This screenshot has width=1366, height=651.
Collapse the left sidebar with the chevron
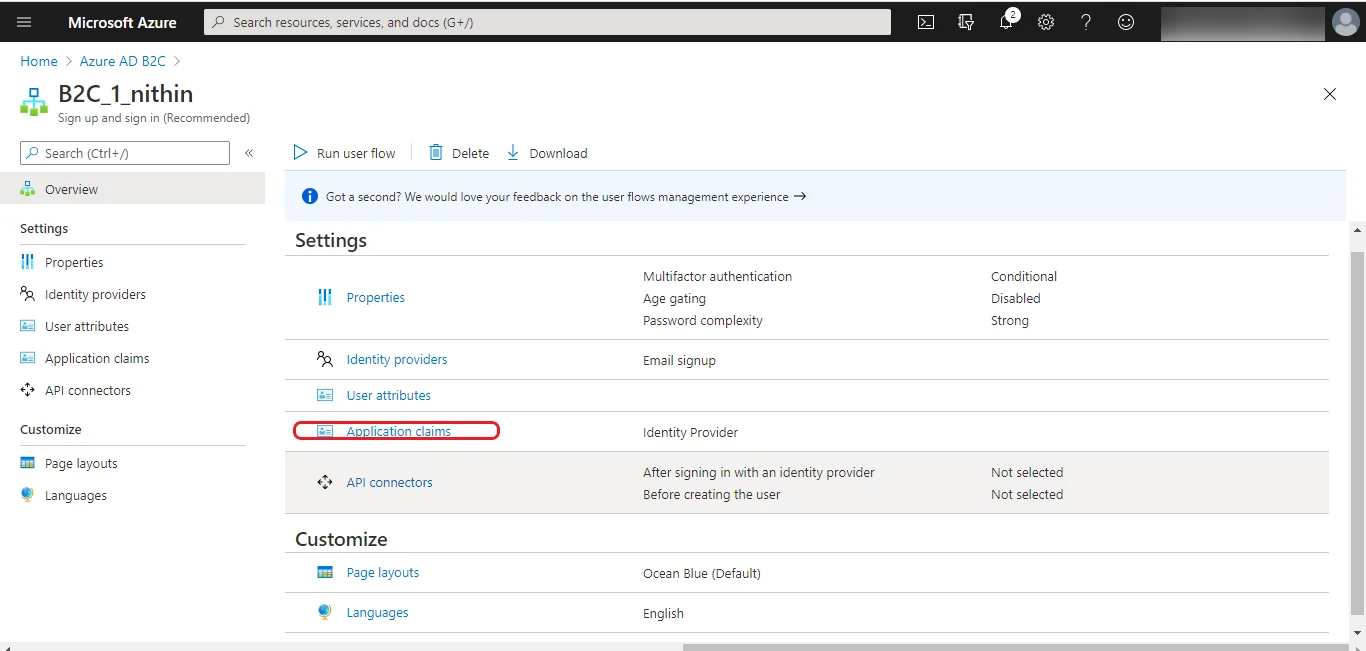click(249, 153)
